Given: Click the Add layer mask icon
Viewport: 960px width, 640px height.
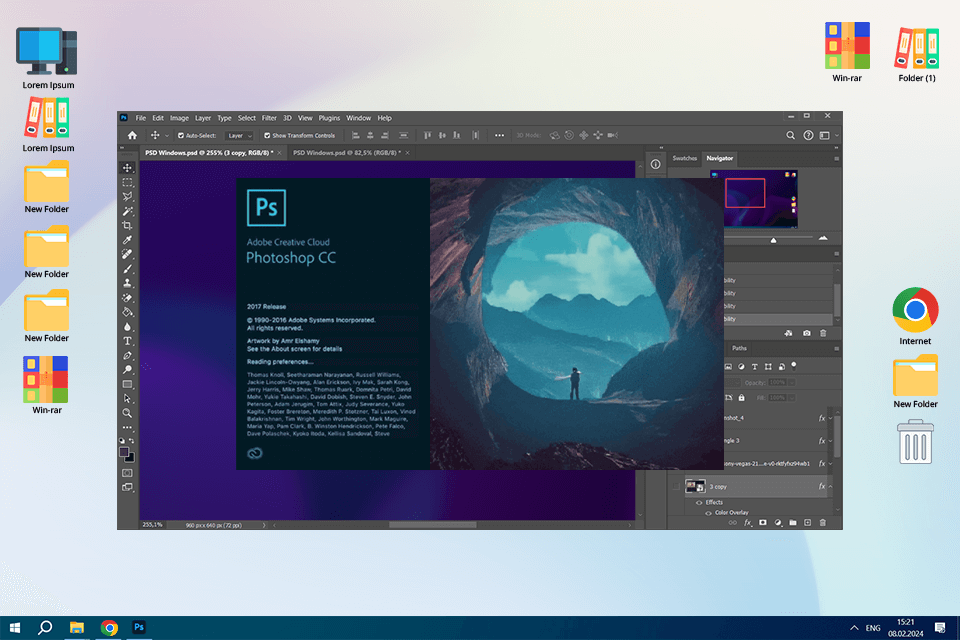Looking at the screenshot, I should pos(763,523).
